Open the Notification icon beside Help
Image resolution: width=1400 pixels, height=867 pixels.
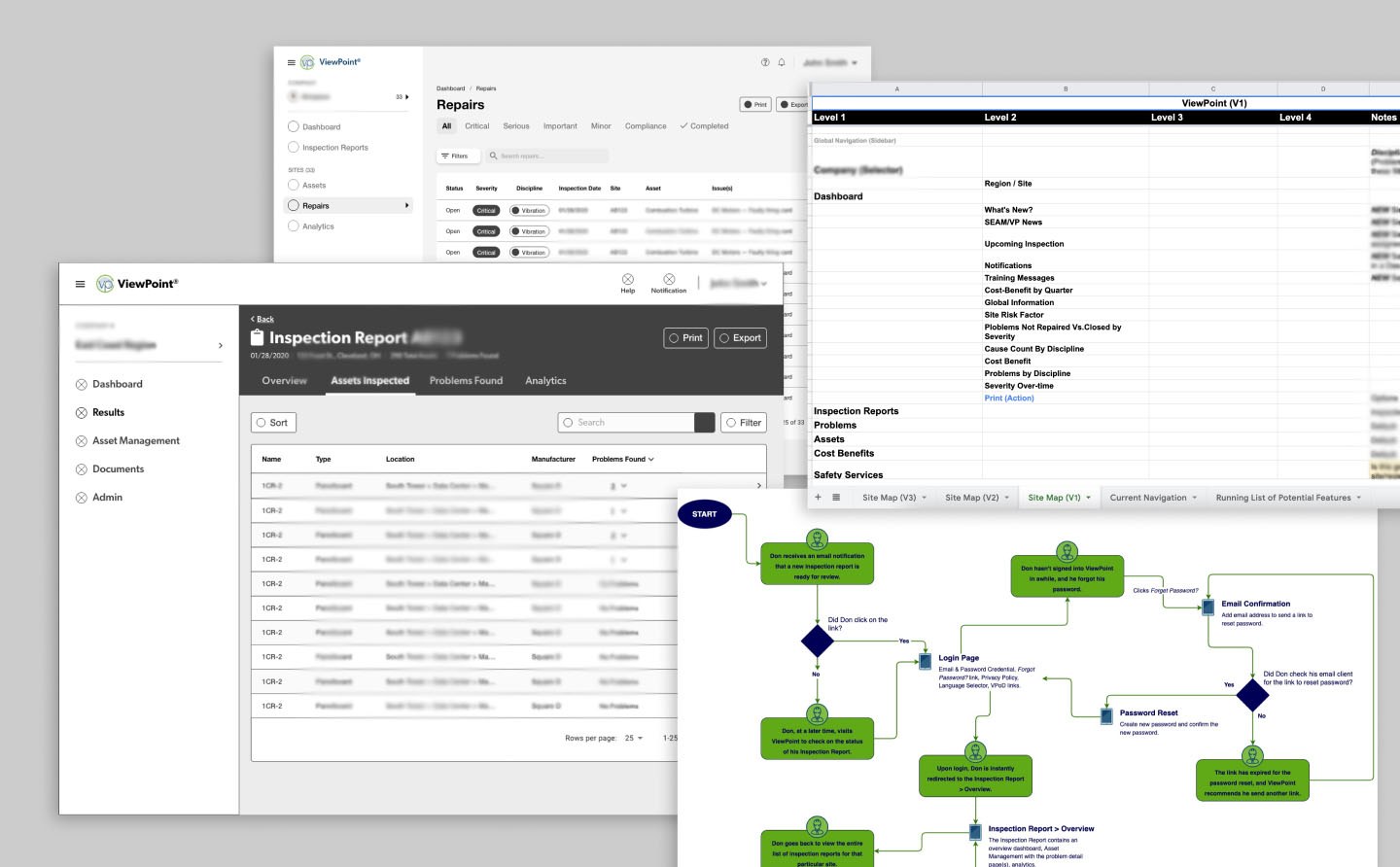tap(669, 280)
